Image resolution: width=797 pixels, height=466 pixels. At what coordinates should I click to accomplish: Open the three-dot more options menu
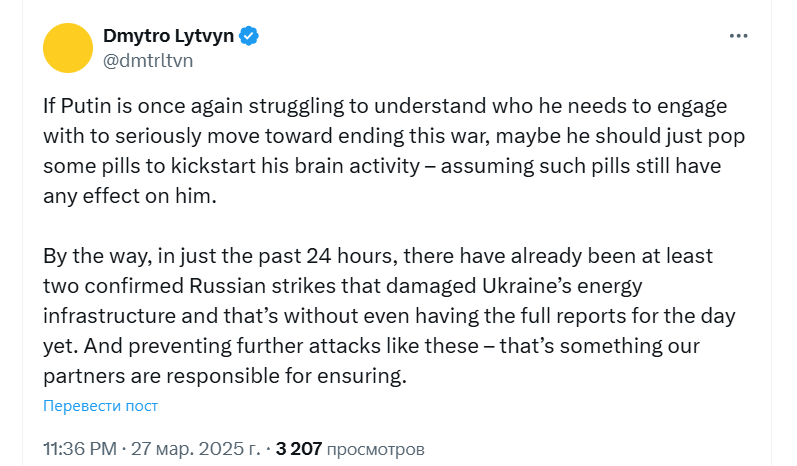738,36
